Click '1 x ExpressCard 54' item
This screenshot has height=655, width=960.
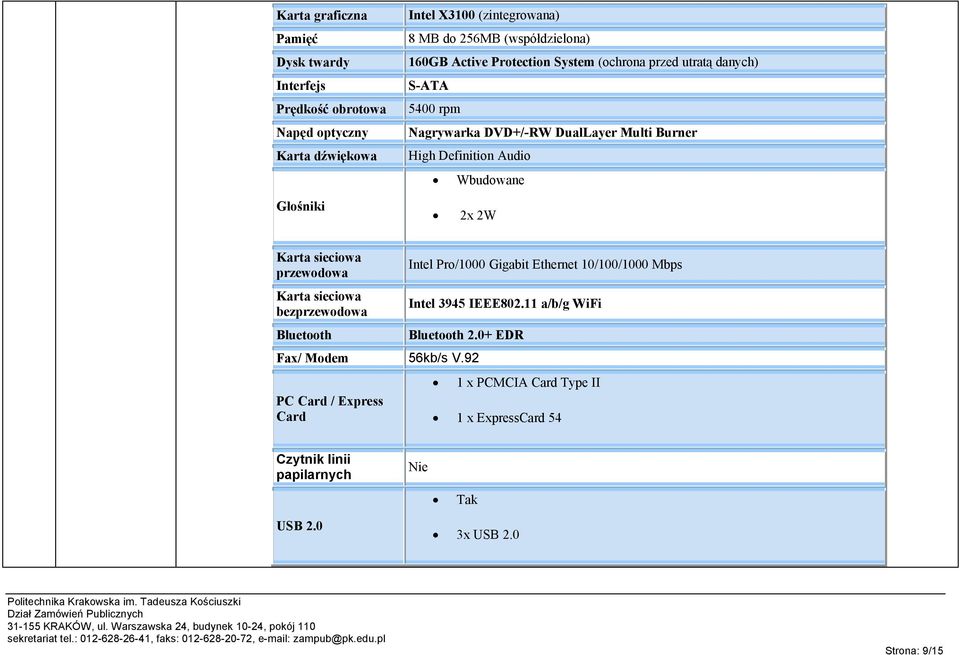point(509,417)
